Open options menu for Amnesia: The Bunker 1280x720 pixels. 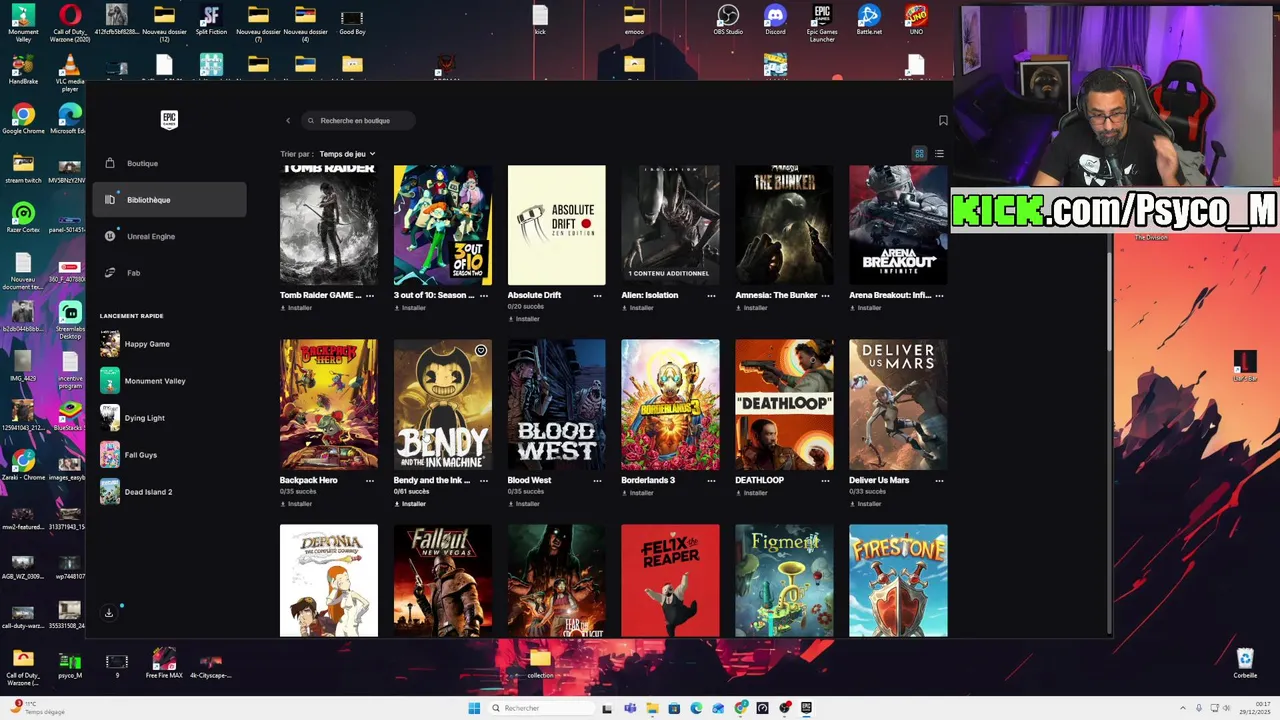pyautogui.click(x=826, y=296)
